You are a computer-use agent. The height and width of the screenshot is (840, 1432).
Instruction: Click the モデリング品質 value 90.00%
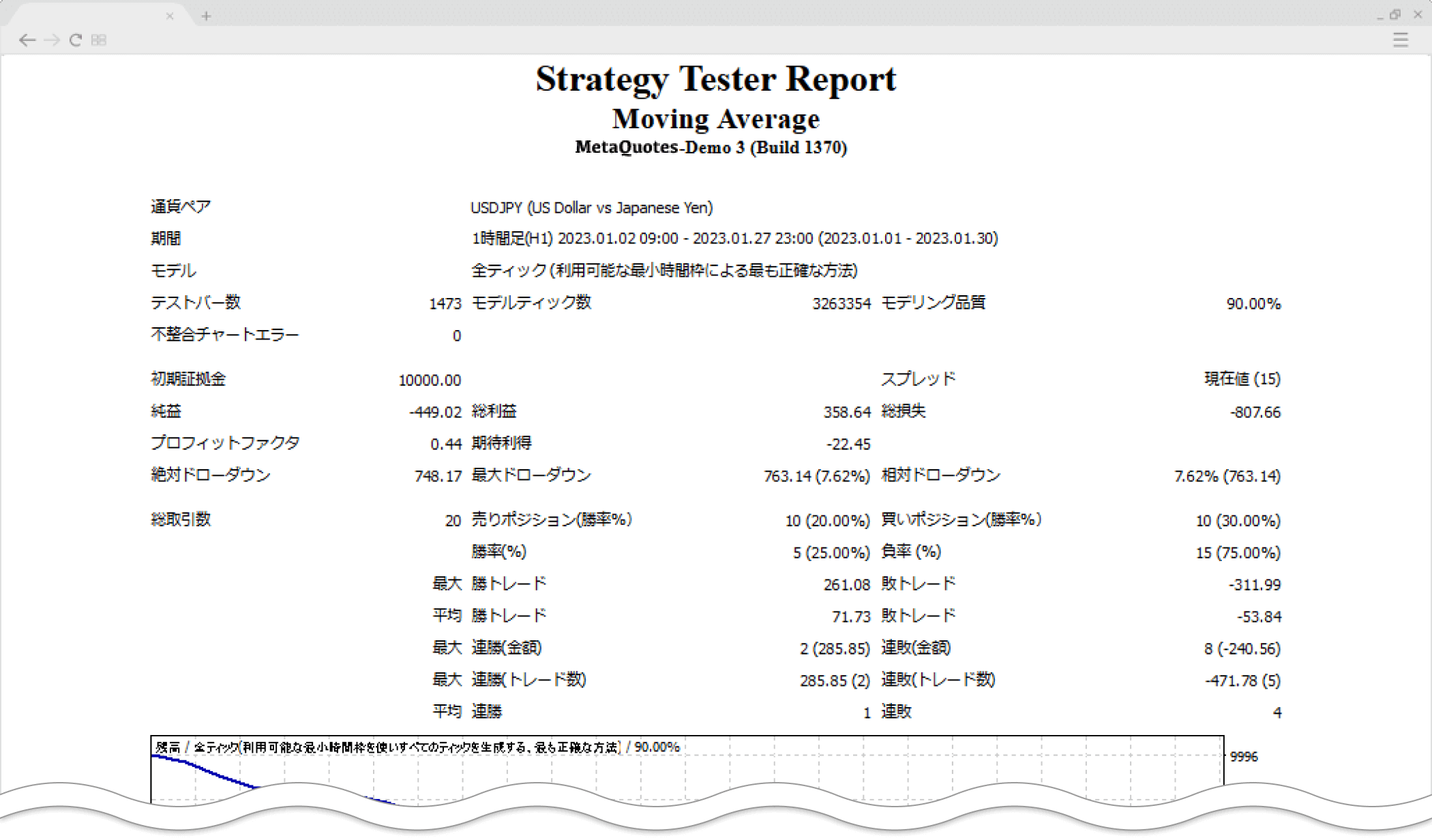tap(1253, 303)
